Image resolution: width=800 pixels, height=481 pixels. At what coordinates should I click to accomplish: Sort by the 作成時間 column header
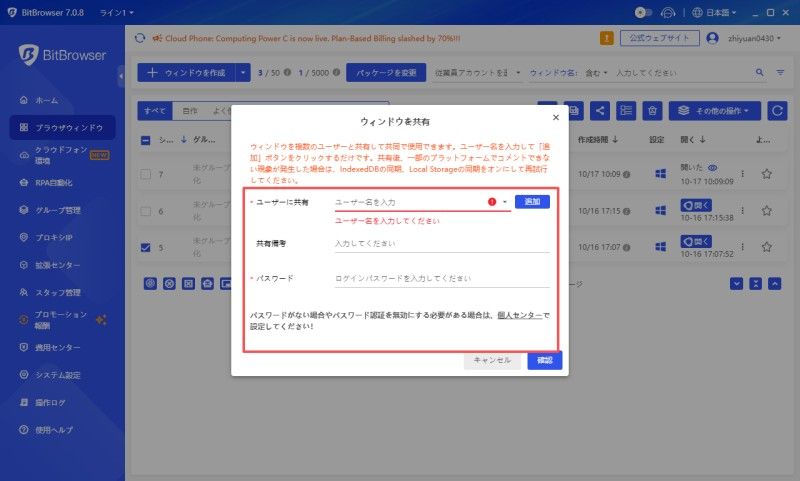[598, 139]
